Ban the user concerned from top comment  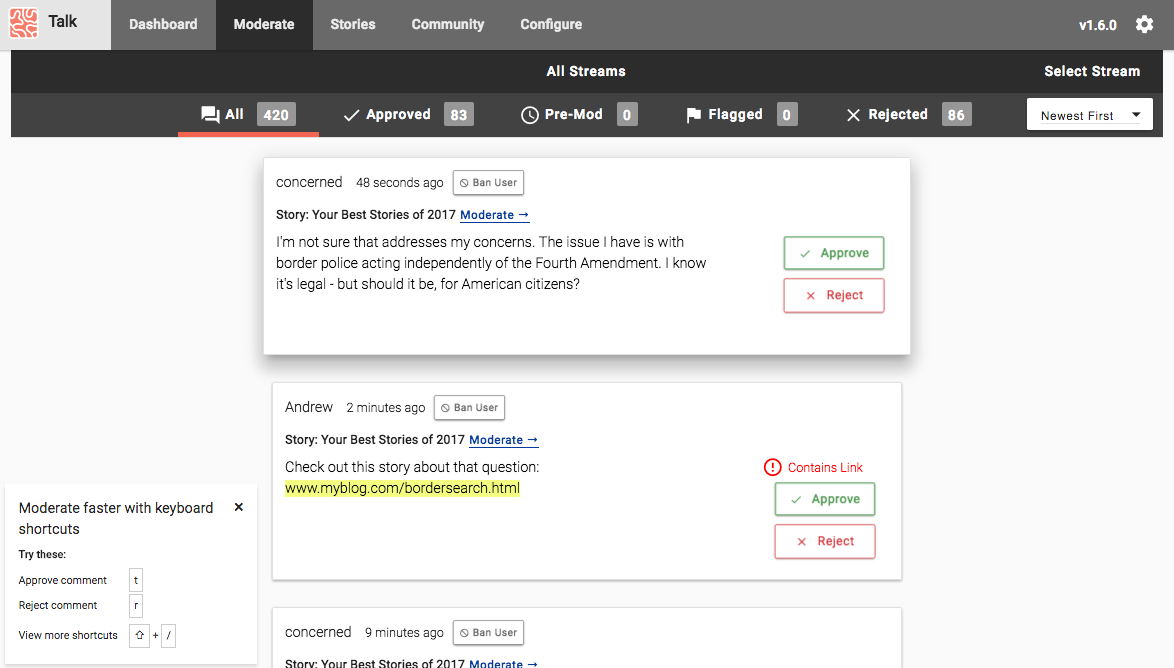click(488, 183)
